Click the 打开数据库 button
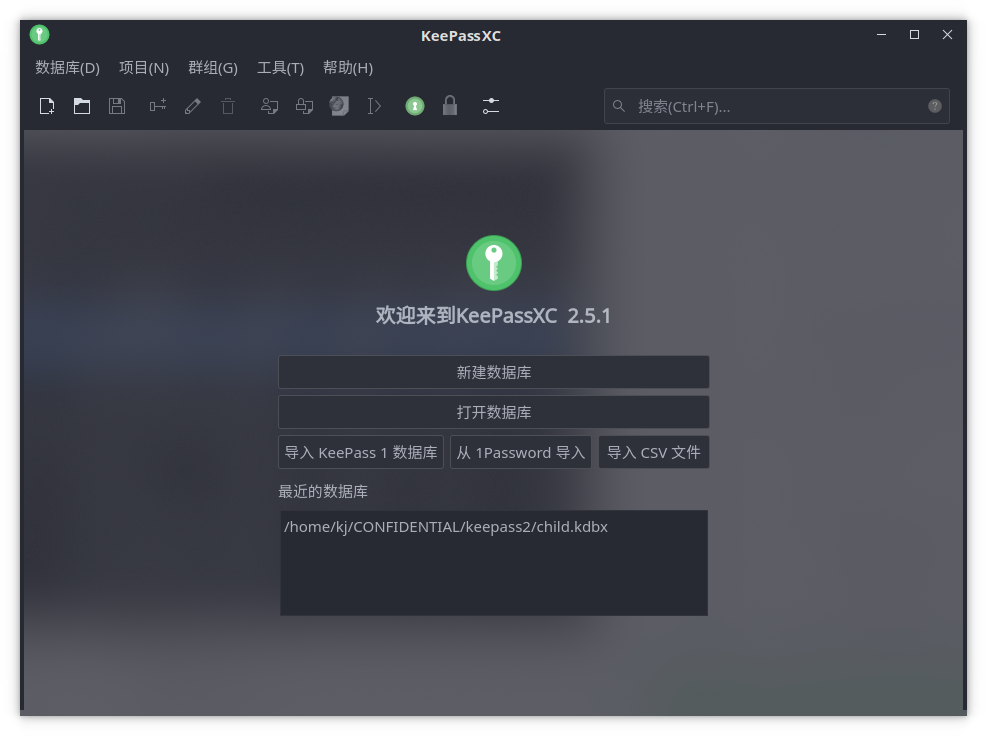987x736 pixels. point(494,412)
